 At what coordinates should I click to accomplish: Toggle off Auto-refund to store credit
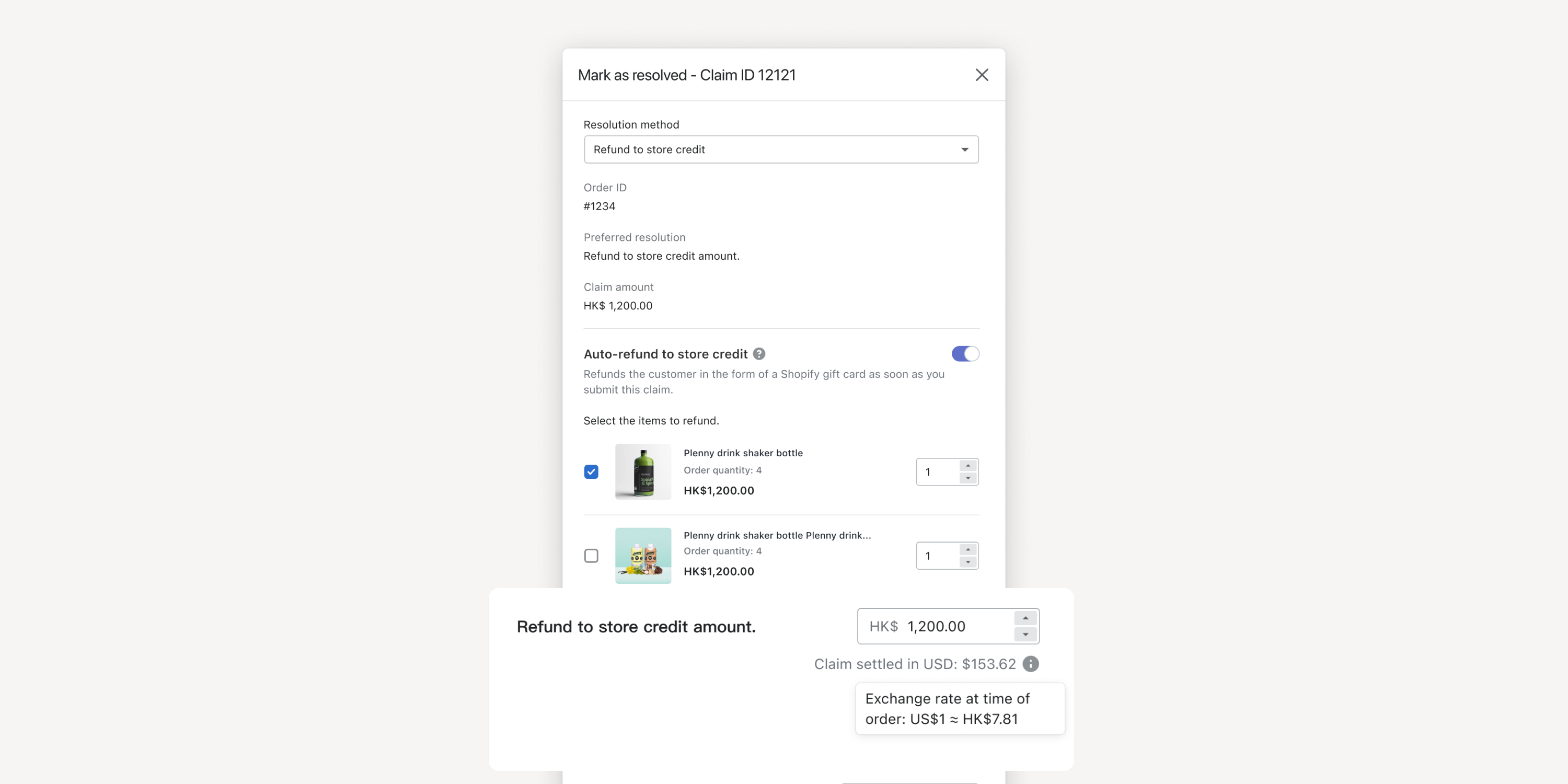[965, 354]
